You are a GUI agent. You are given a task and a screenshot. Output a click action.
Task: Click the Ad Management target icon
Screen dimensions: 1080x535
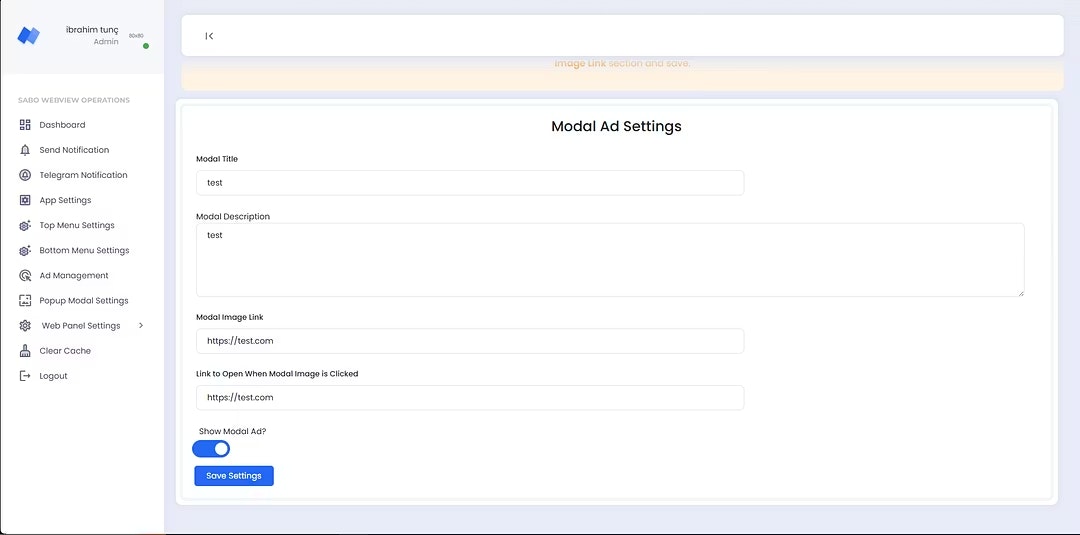25,275
